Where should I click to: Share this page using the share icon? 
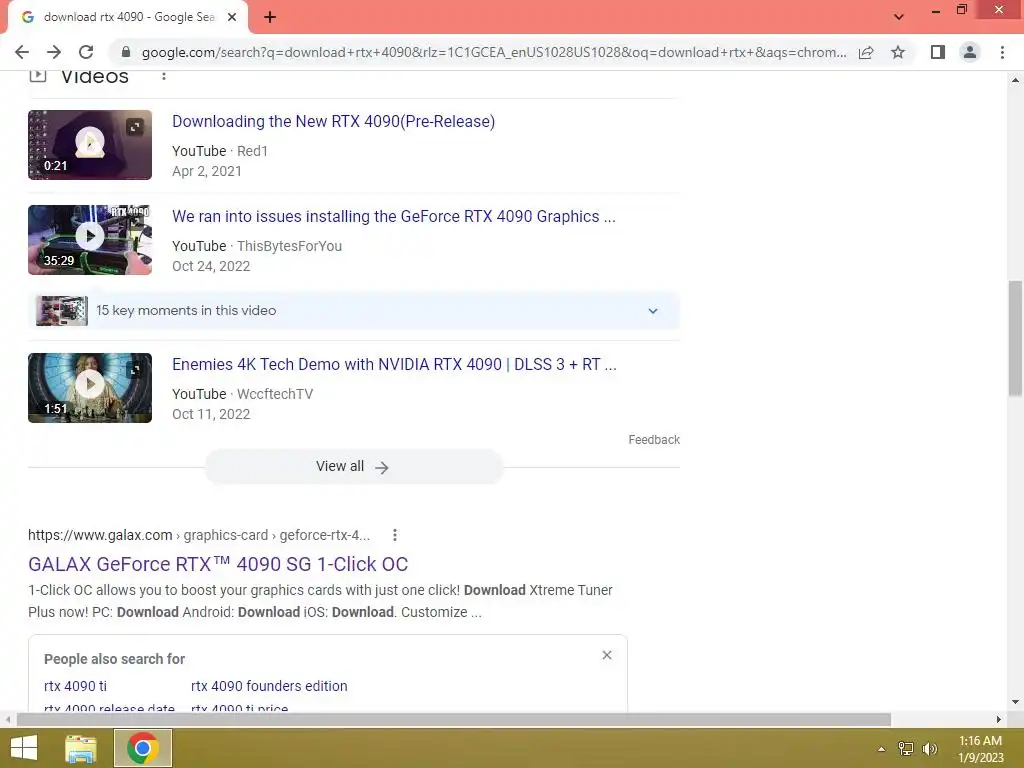click(866, 52)
